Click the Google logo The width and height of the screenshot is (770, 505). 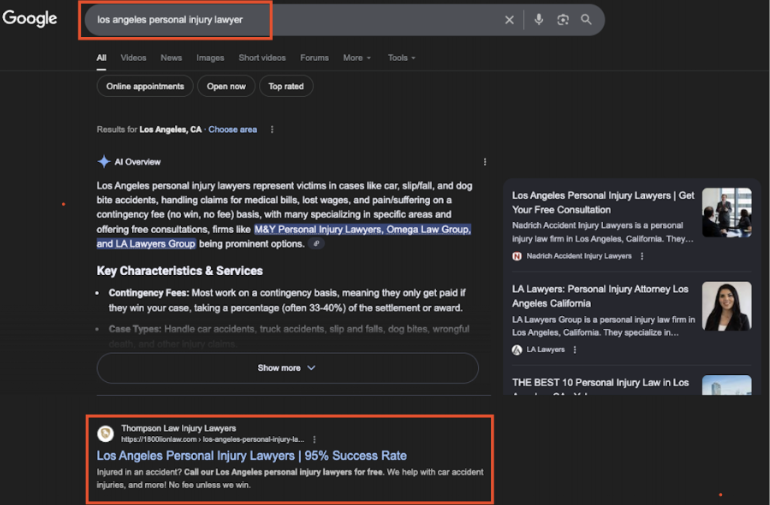29,19
